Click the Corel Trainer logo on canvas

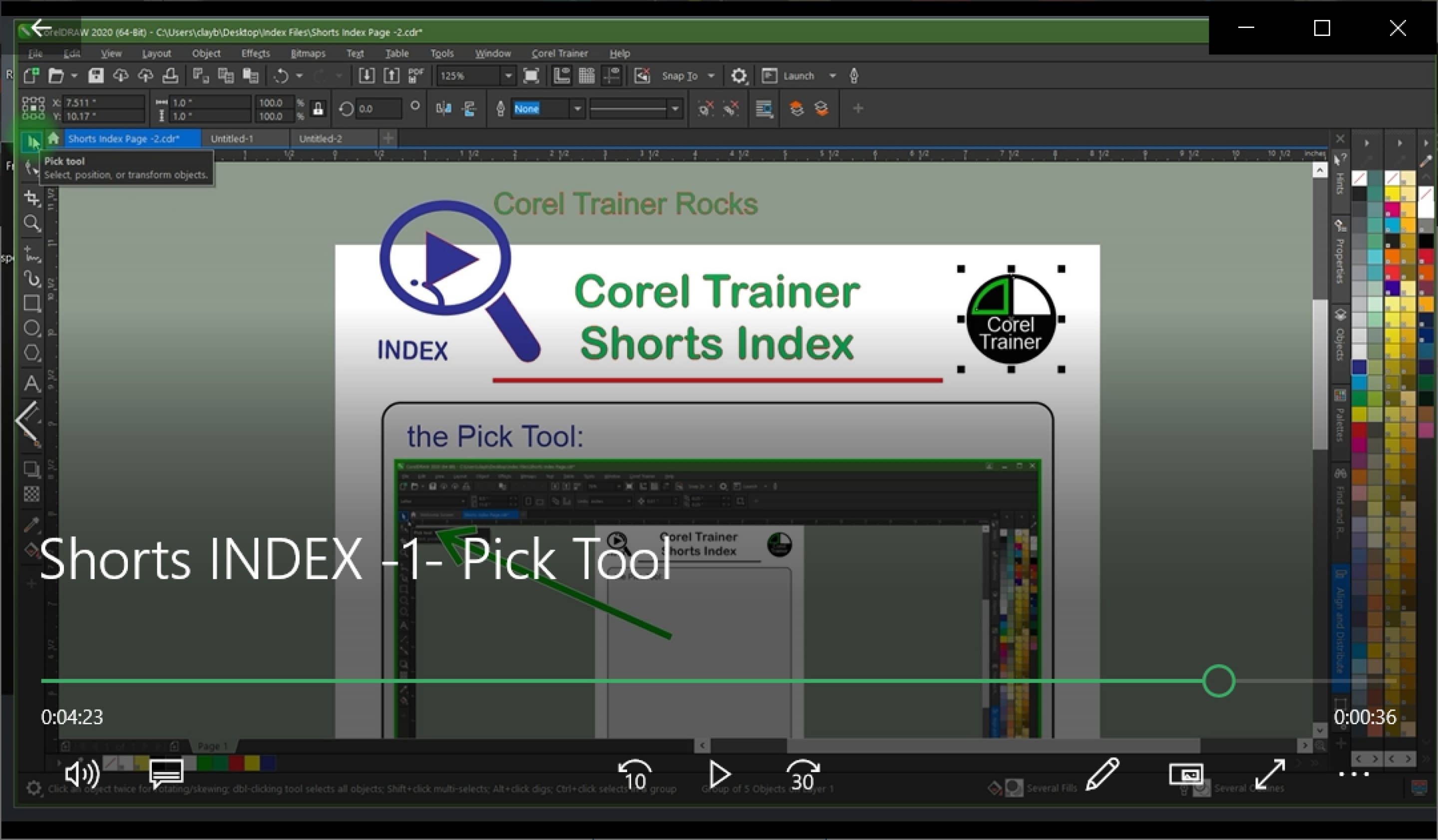tap(1011, 319)
